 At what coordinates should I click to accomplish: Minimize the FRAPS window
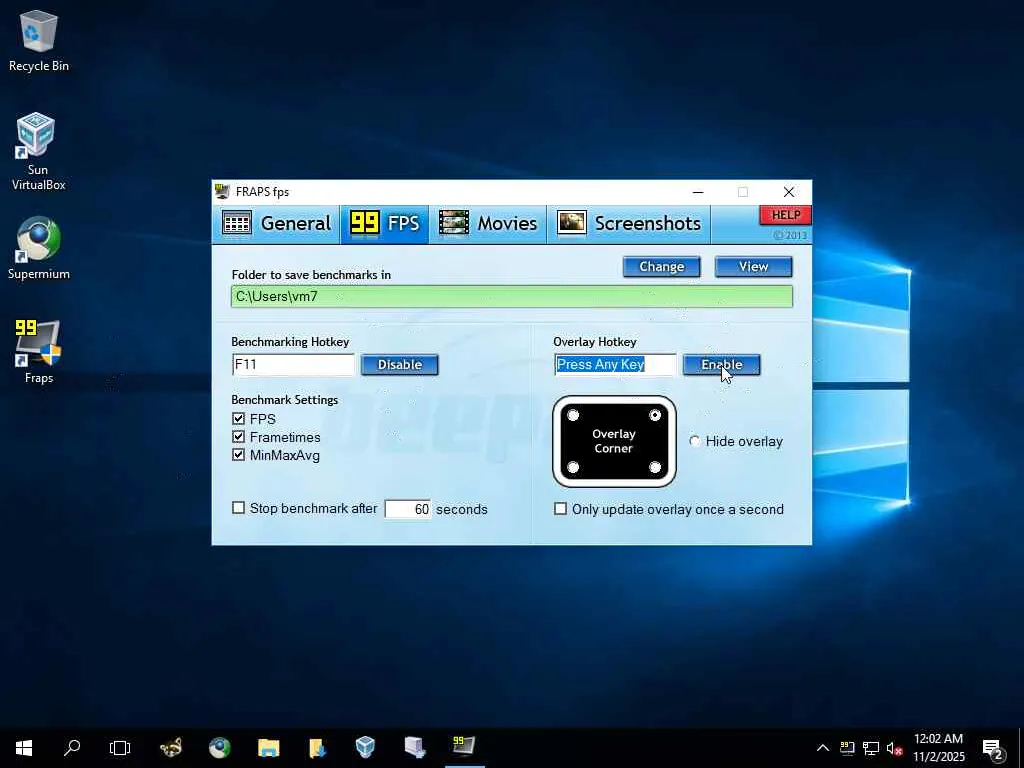tap(698, 192)
